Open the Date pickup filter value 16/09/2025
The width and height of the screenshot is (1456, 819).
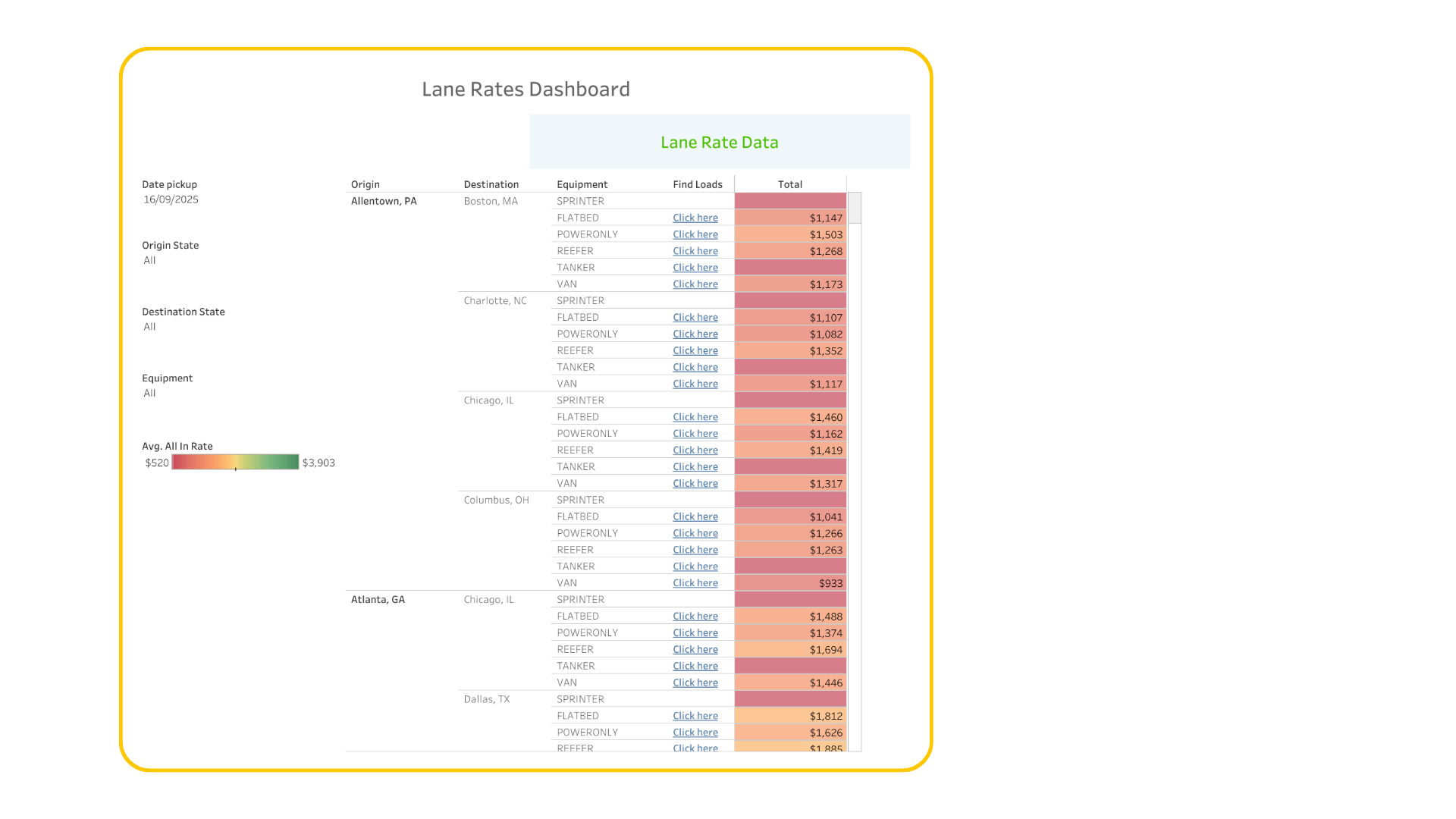point(171,199)
